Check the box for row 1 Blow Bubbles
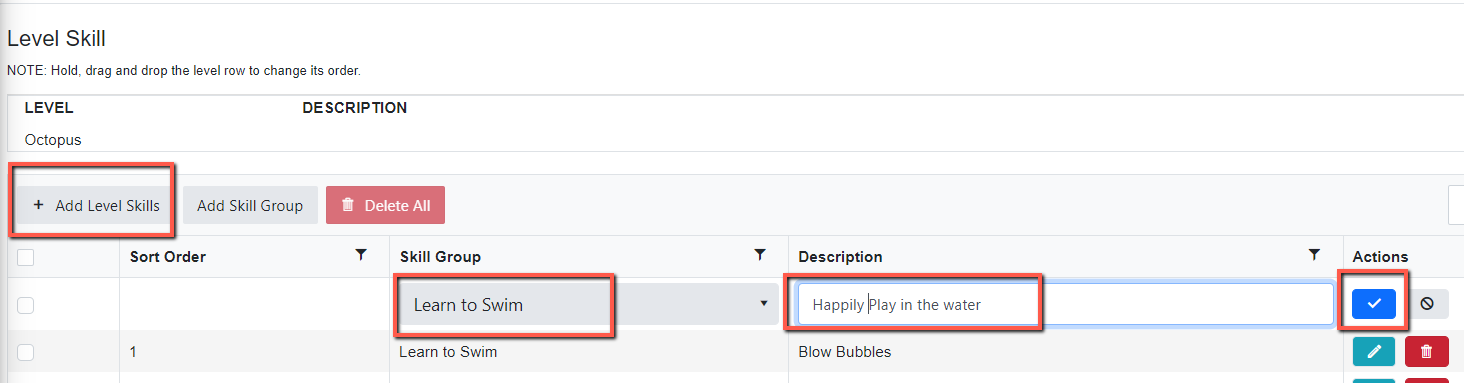 point(26,352)
